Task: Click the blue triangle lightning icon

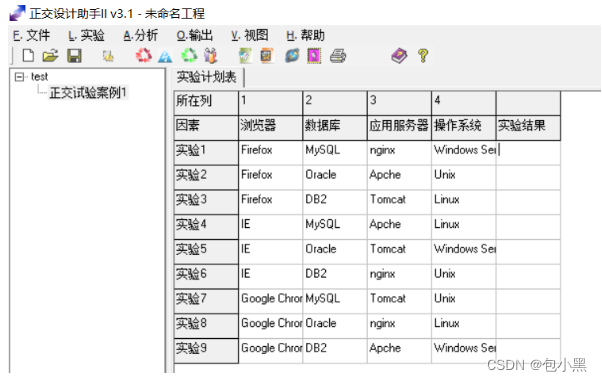Action: pyautogui.click(x=165, y=56)
